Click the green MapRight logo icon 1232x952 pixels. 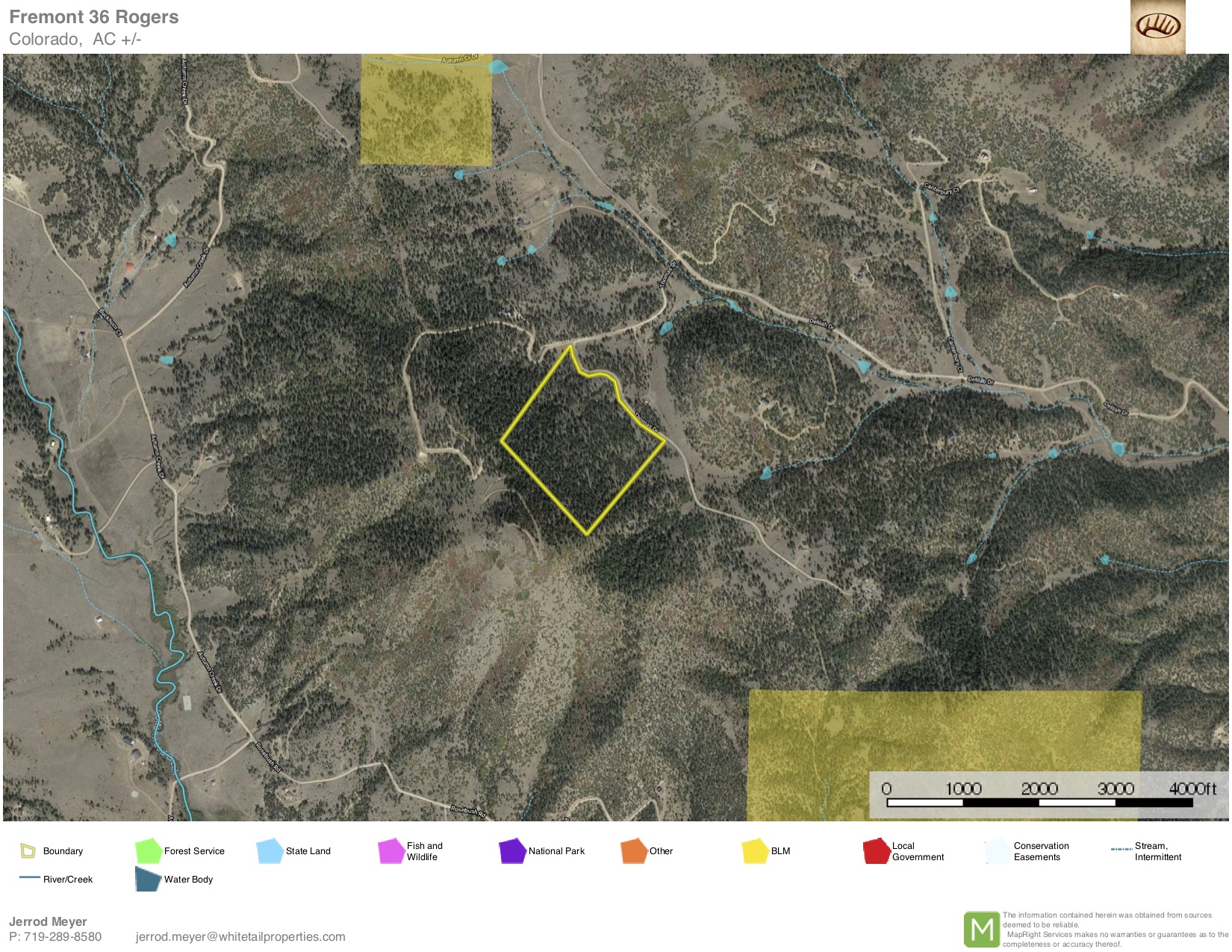coord(981,930)
